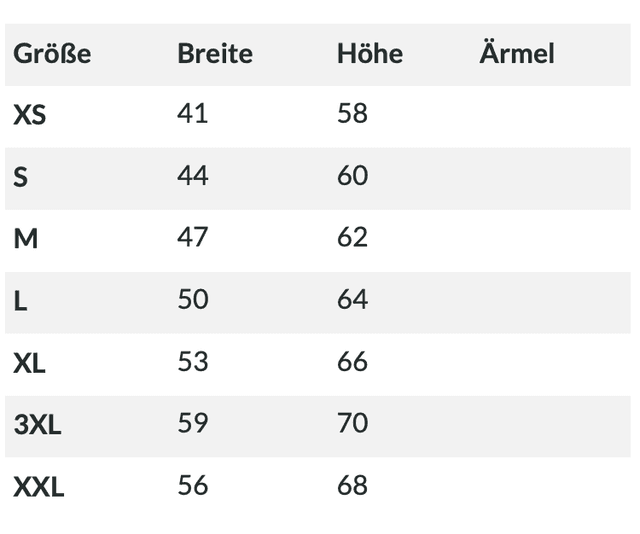Select the XL size label

click(30, 363)
